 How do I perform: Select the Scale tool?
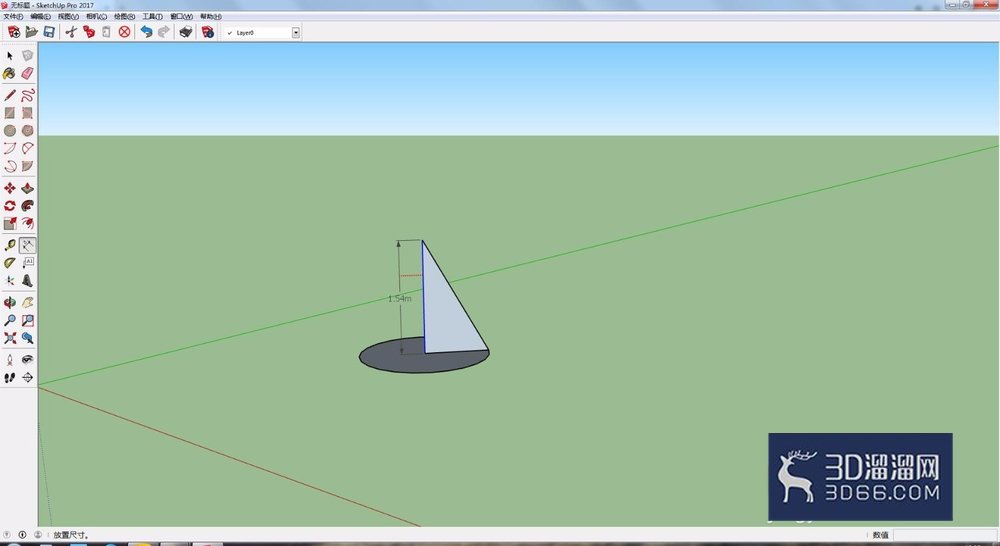click(10, 223)
